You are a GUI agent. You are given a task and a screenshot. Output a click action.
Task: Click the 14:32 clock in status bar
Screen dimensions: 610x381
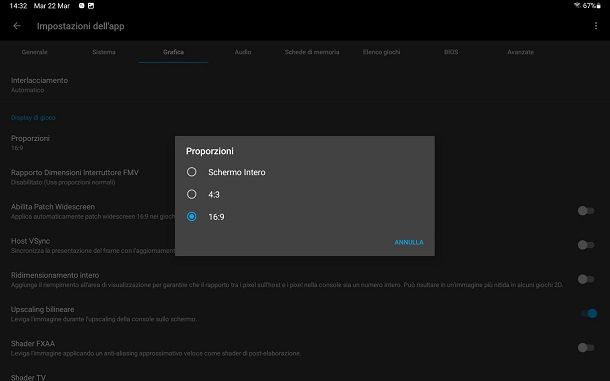pos(18,6)
